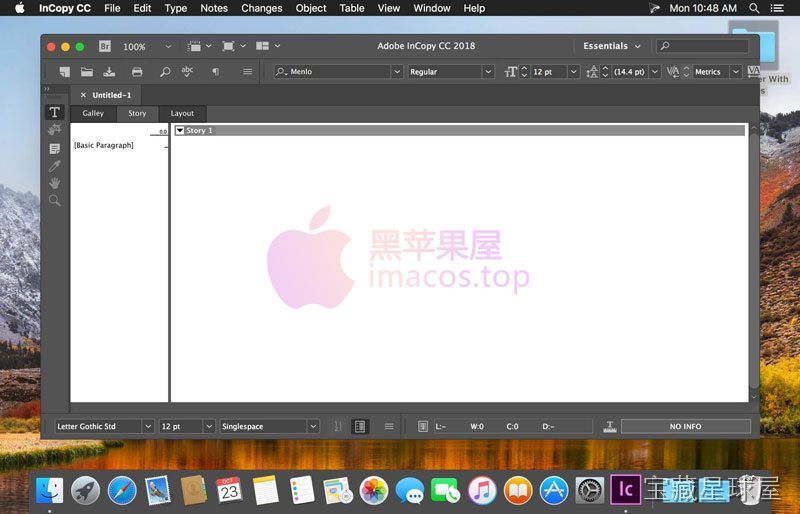Step the kerning stepper arrows

tap(686, 72)
